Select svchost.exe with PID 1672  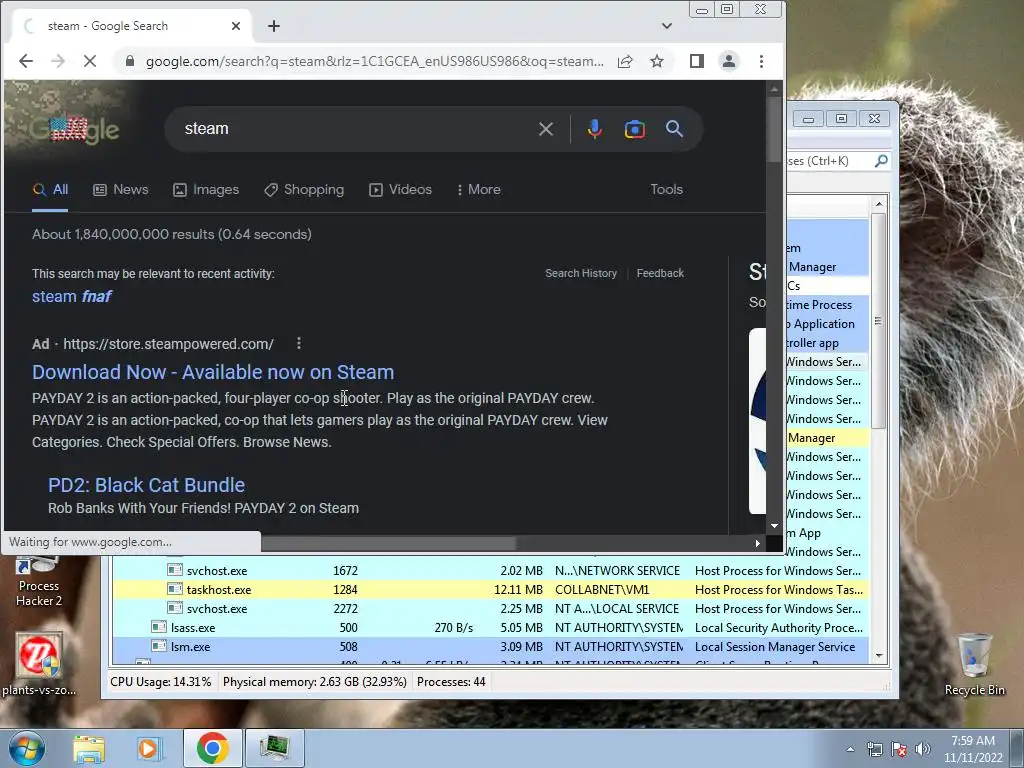(x=490, y=571)
